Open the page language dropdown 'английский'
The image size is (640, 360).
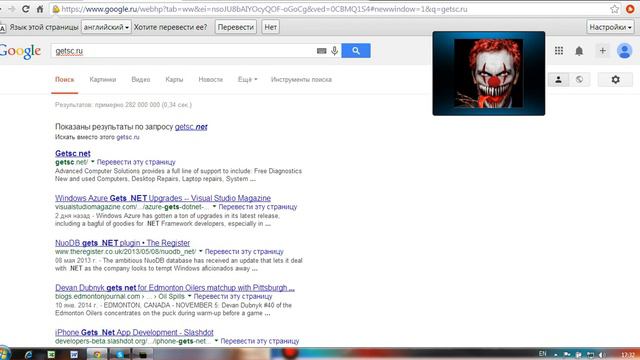pyautogui.click(x=106, y=27)
